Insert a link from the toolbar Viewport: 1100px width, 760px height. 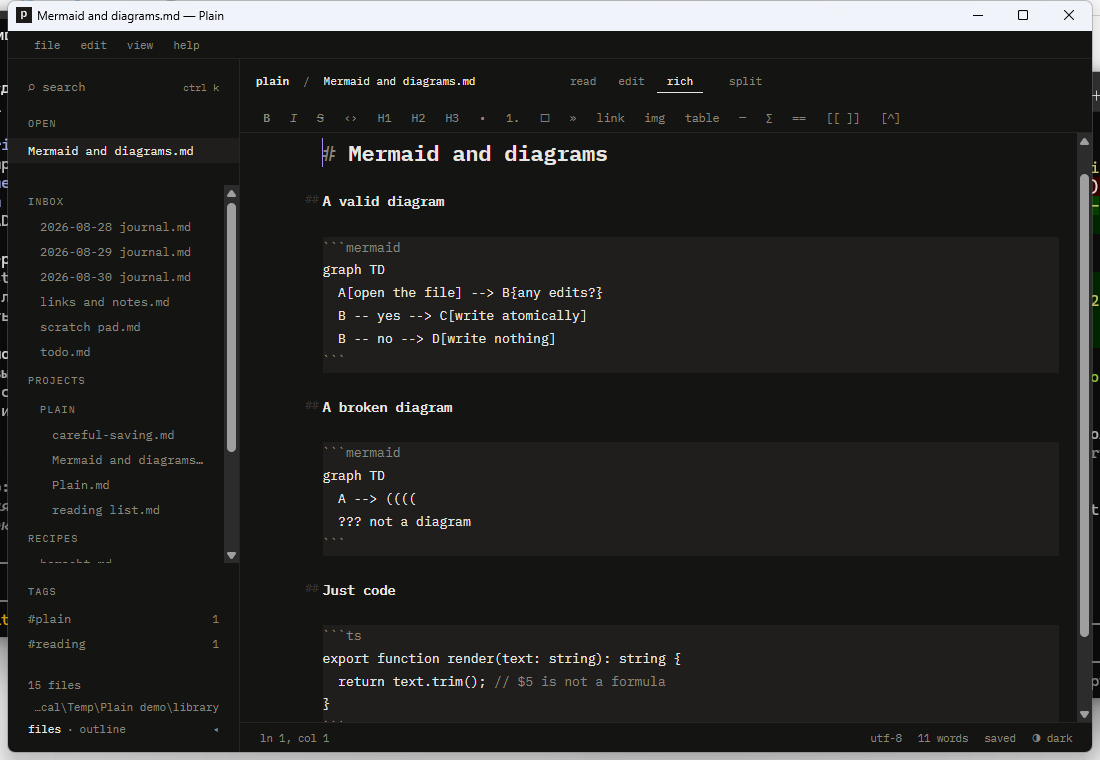click(x=610, y=118)
